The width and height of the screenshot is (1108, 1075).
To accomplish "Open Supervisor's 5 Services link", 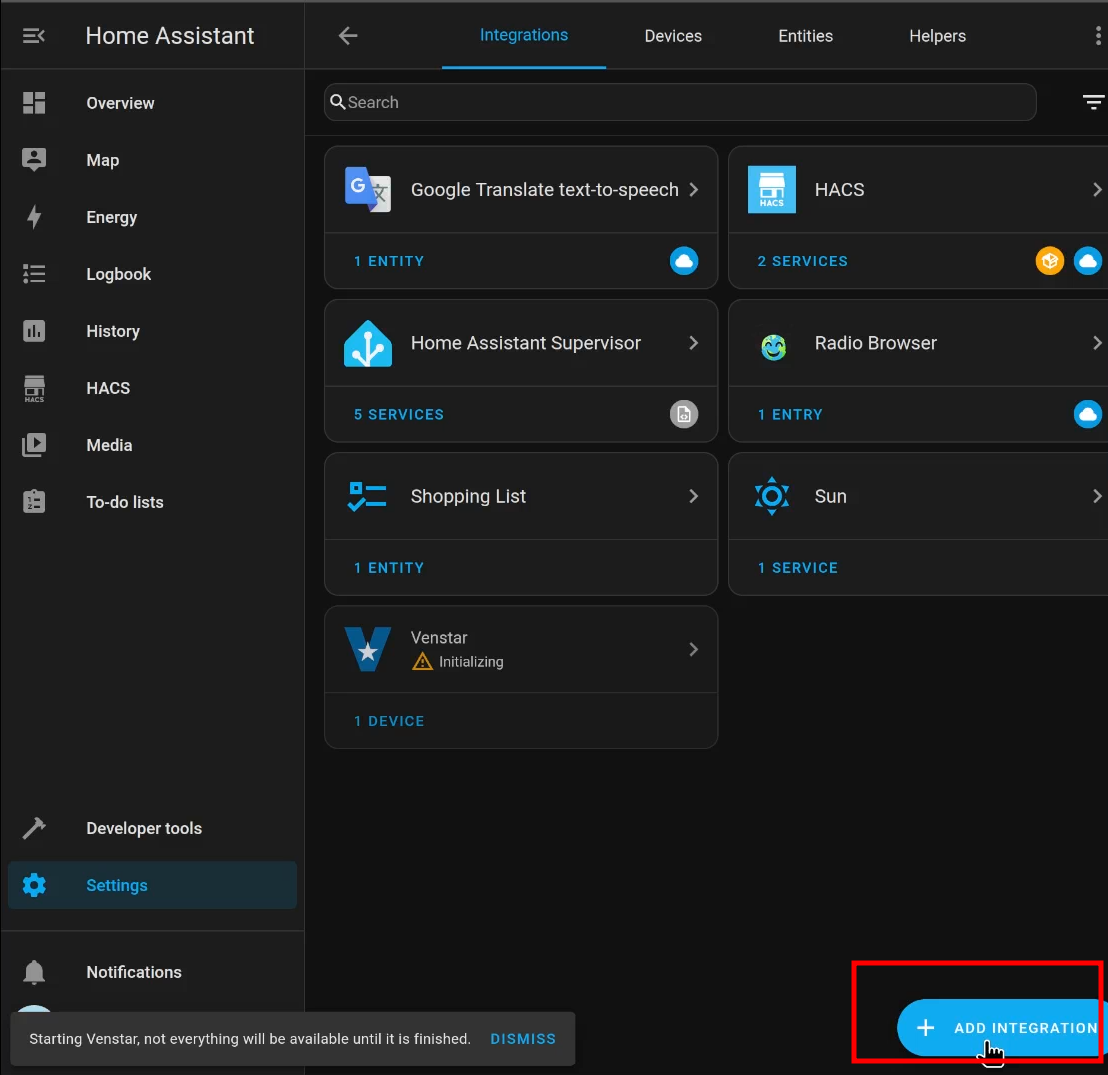I will (399, 414).
